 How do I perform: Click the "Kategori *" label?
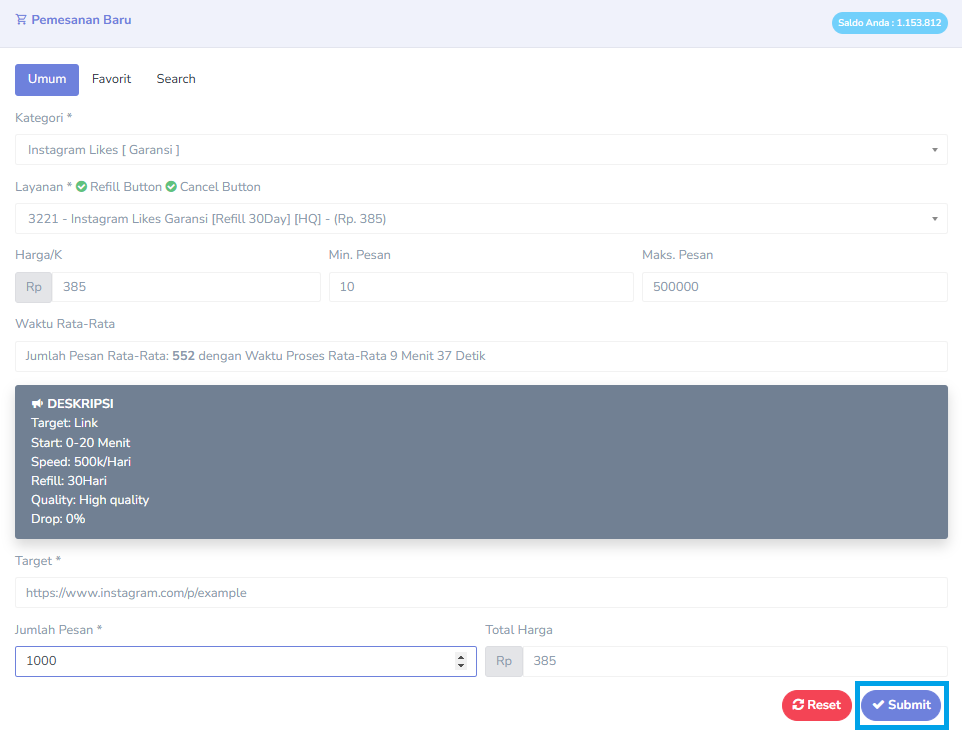click(x=44, y=118)
